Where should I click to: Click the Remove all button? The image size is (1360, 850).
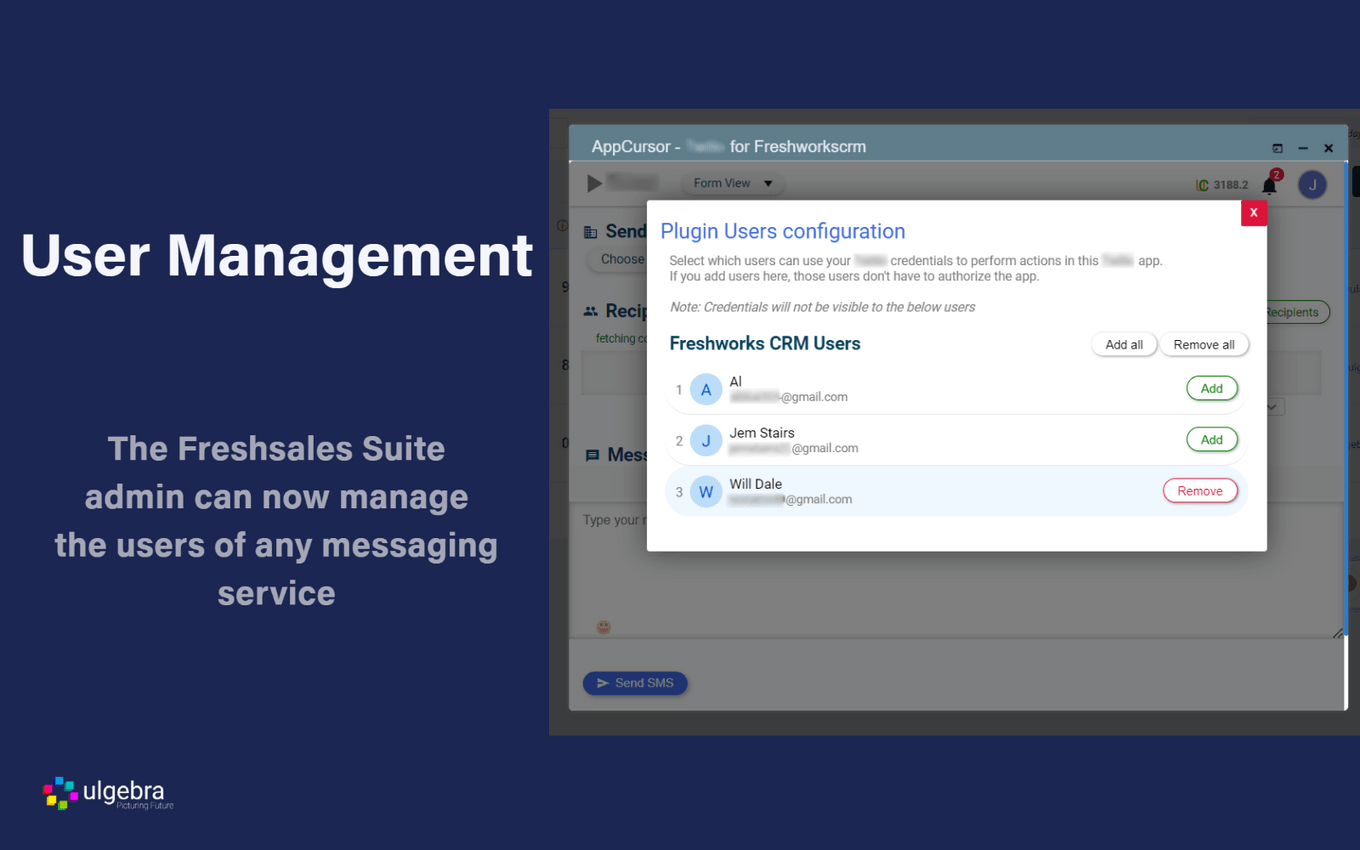[1204, 344]
